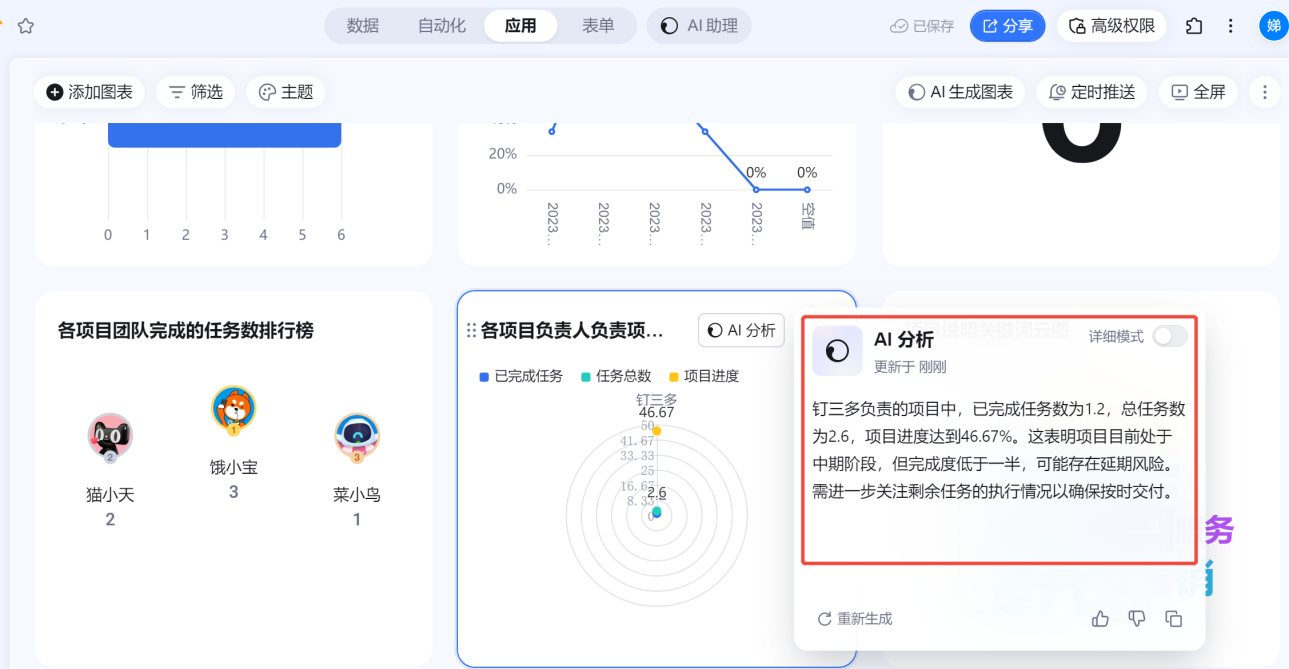Toggle the 项目进度 legend item
The width and height of the screenshot is (1289, 669).
pyautogui.click(x=704, y=376)
